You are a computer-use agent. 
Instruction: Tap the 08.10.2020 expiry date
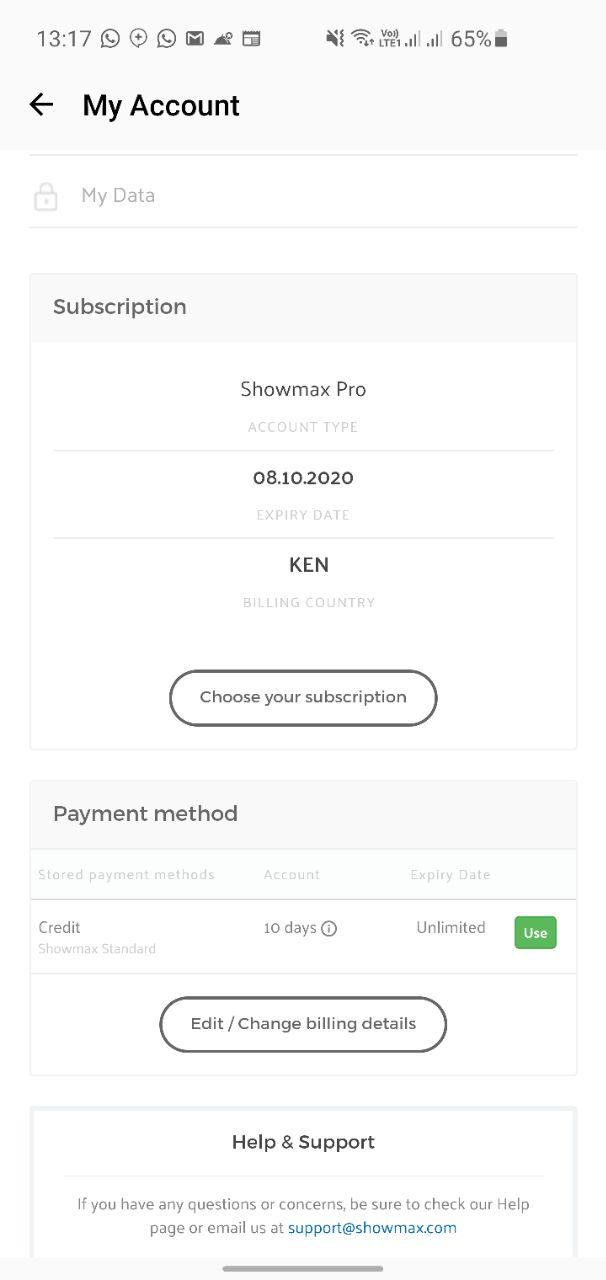click(x=303, y=478)
